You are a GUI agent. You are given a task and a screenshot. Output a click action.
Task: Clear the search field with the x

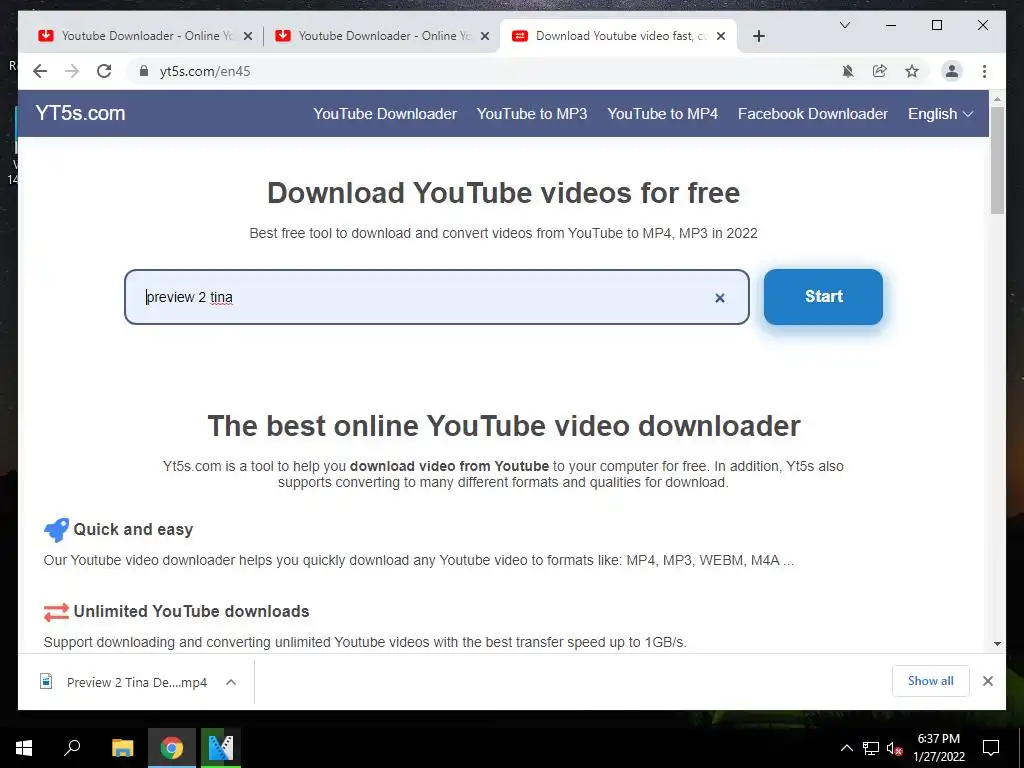pyautogui.click(x=720, y=298)
